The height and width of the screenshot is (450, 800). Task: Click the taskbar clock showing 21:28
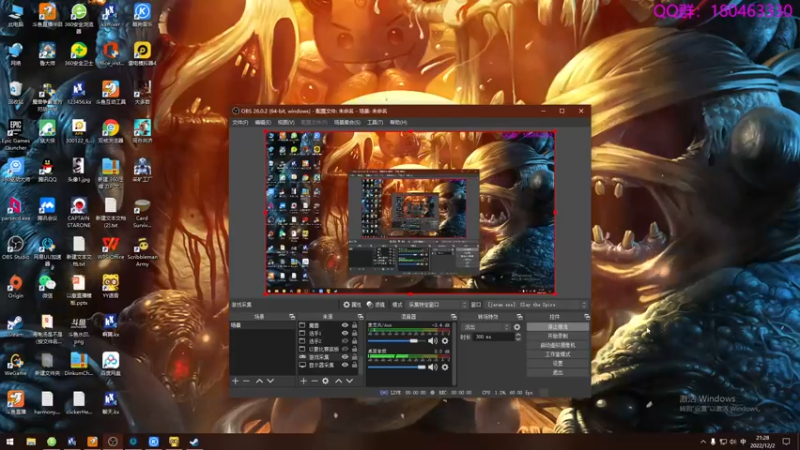(x=762, y=441)
